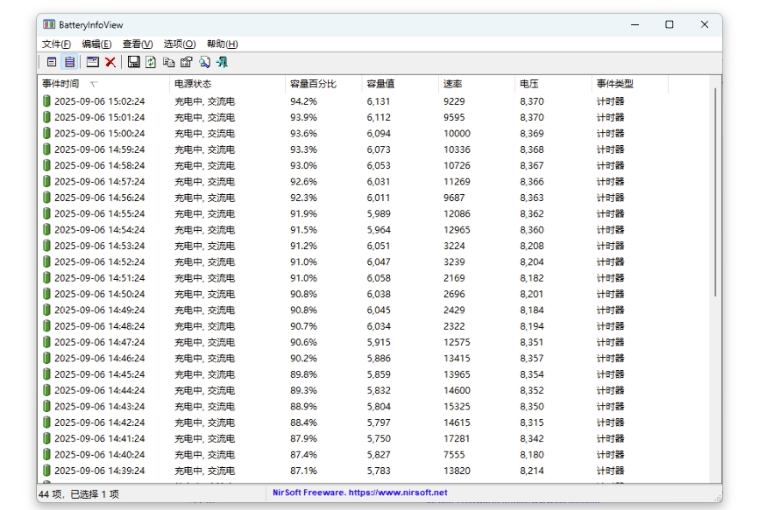This screenshot has height=510, width=760.
Task: Click battery icon of 14:46:24 row
Action: point(47,358)
